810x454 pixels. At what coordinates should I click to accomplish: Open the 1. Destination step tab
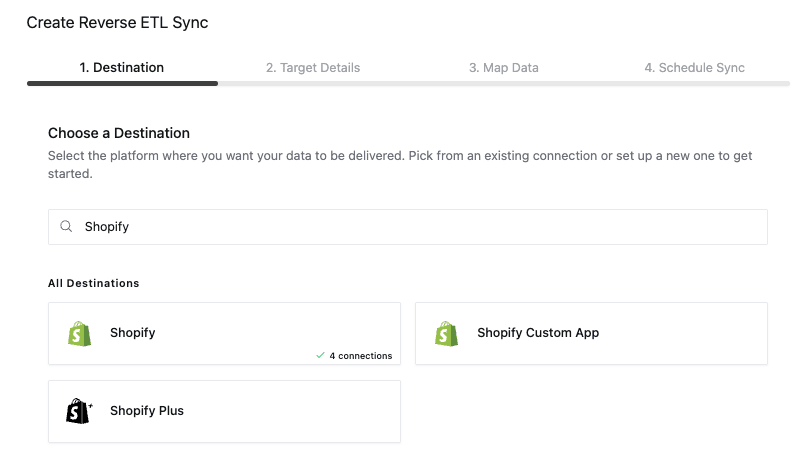[121, 68]
